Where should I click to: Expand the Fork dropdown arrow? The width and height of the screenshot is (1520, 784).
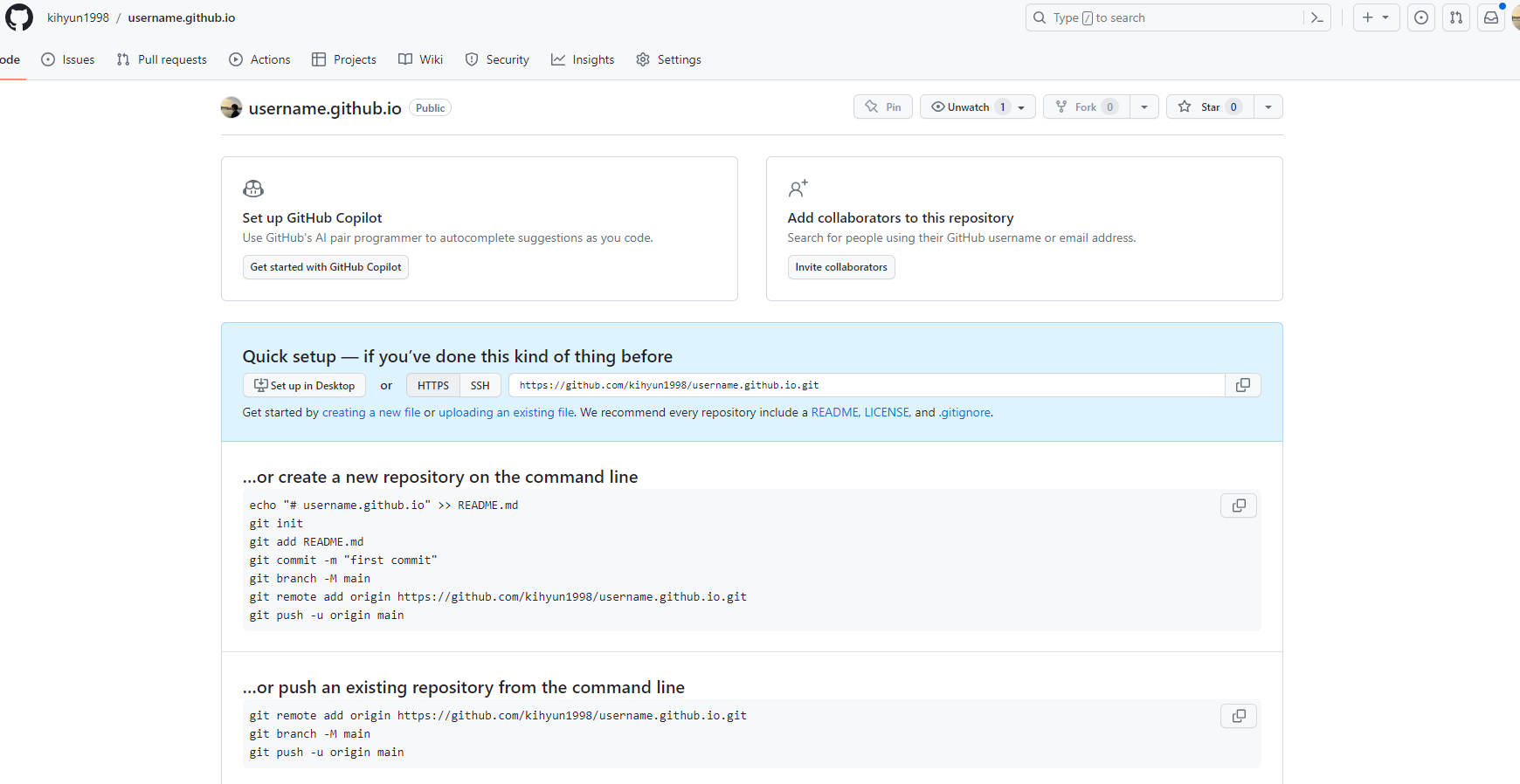tap(1144, 107)
